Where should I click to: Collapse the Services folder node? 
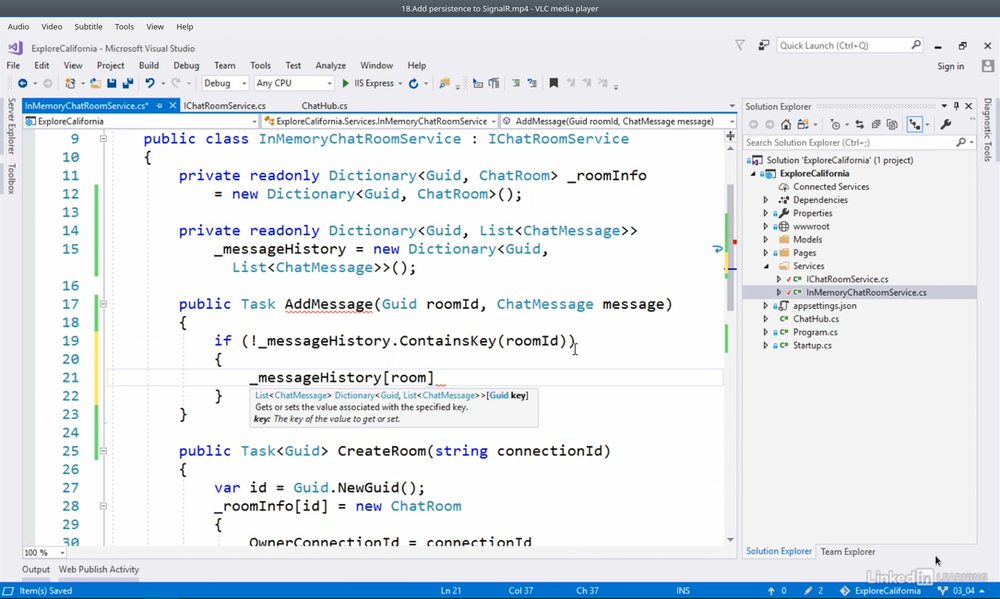(x=766, y=266)
